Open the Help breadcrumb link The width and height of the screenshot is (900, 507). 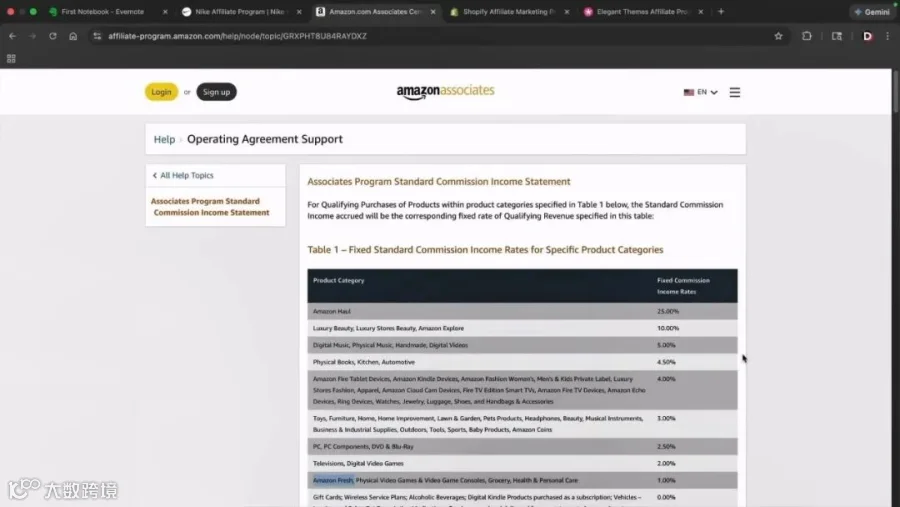coord(164,140)
